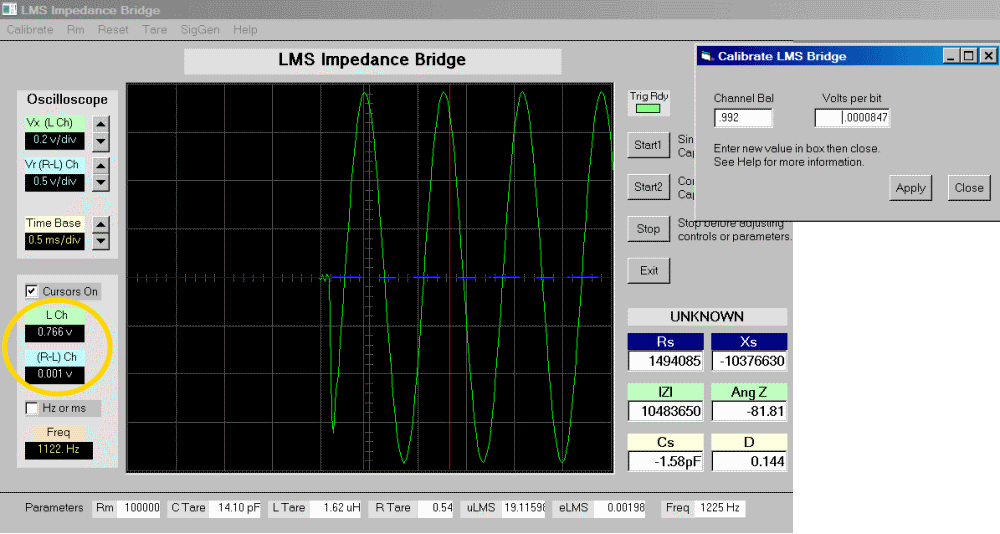This screenshot has height=534, width=1000.
Task: Click the Stop button
Action: [x=648, y=229]
